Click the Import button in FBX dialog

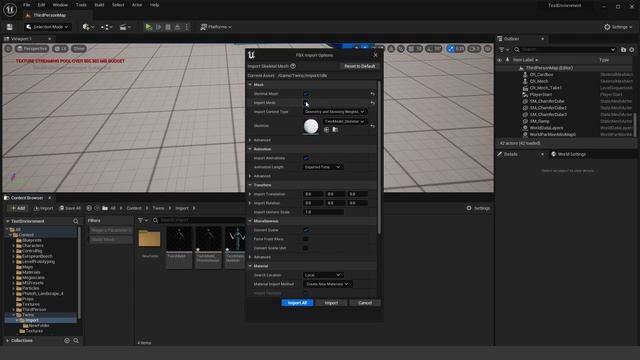coord(331,303)
